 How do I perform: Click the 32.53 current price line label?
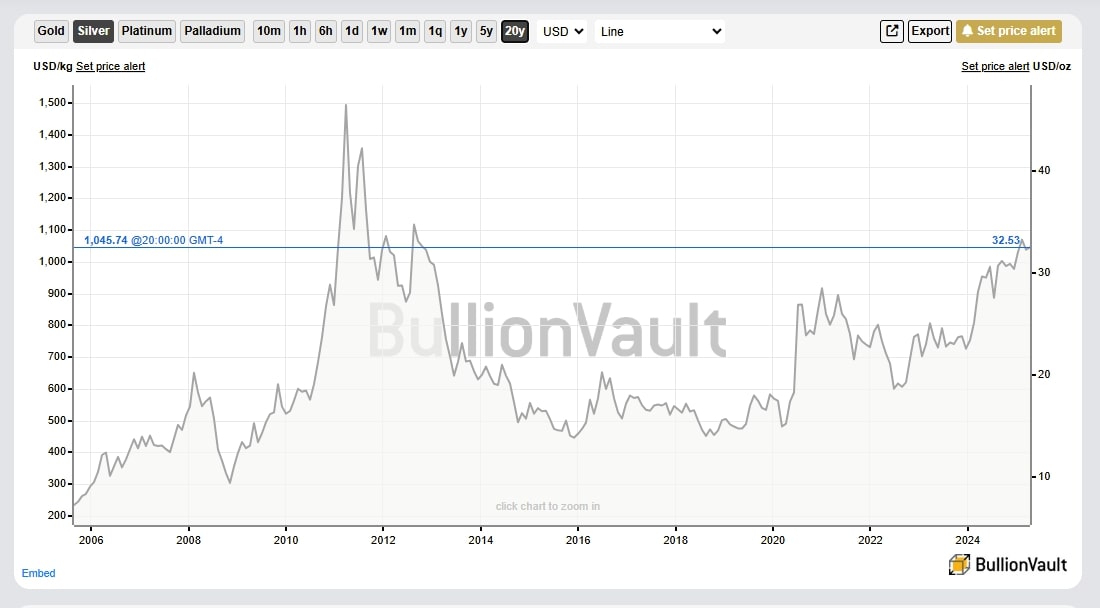tap(1005, 240)
